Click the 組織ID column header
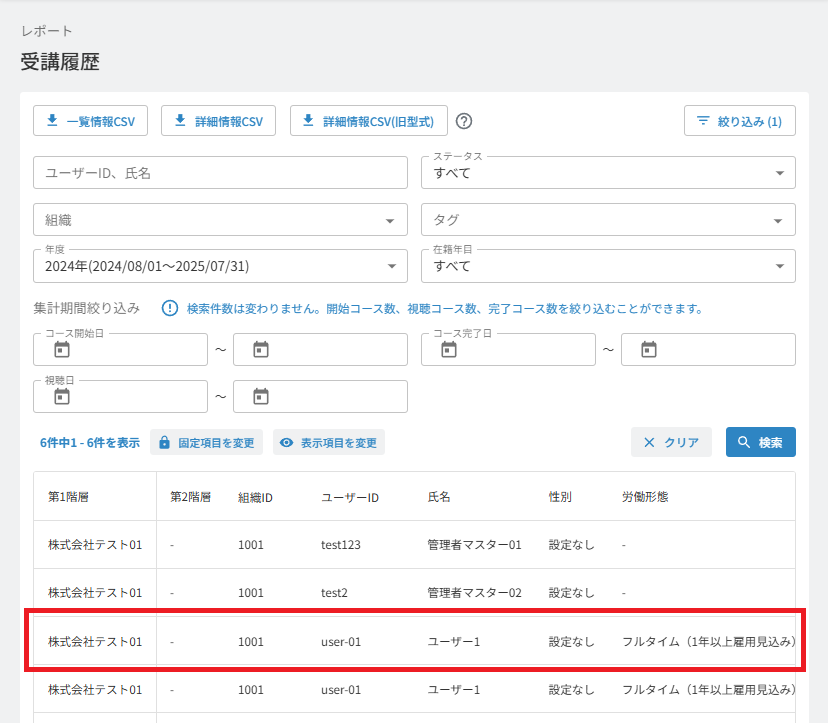Viewport: 828px width, 723px height. [x=255, y=497]
